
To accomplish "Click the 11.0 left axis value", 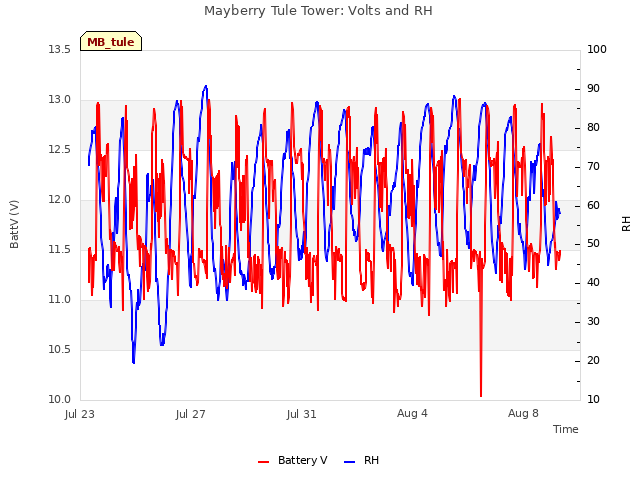I will pos(59,300).
